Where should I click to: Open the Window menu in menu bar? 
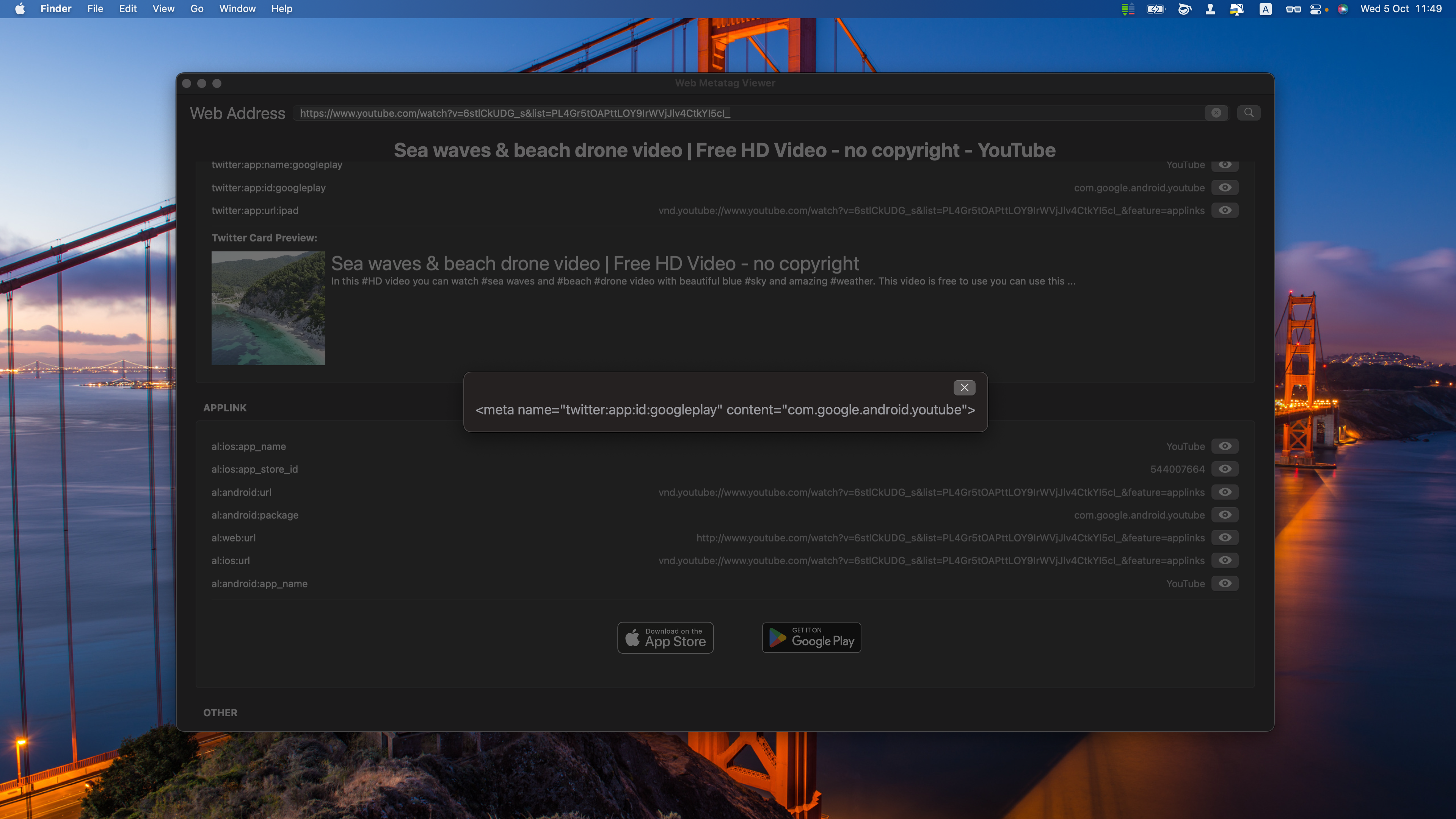[x=237, y=8]
